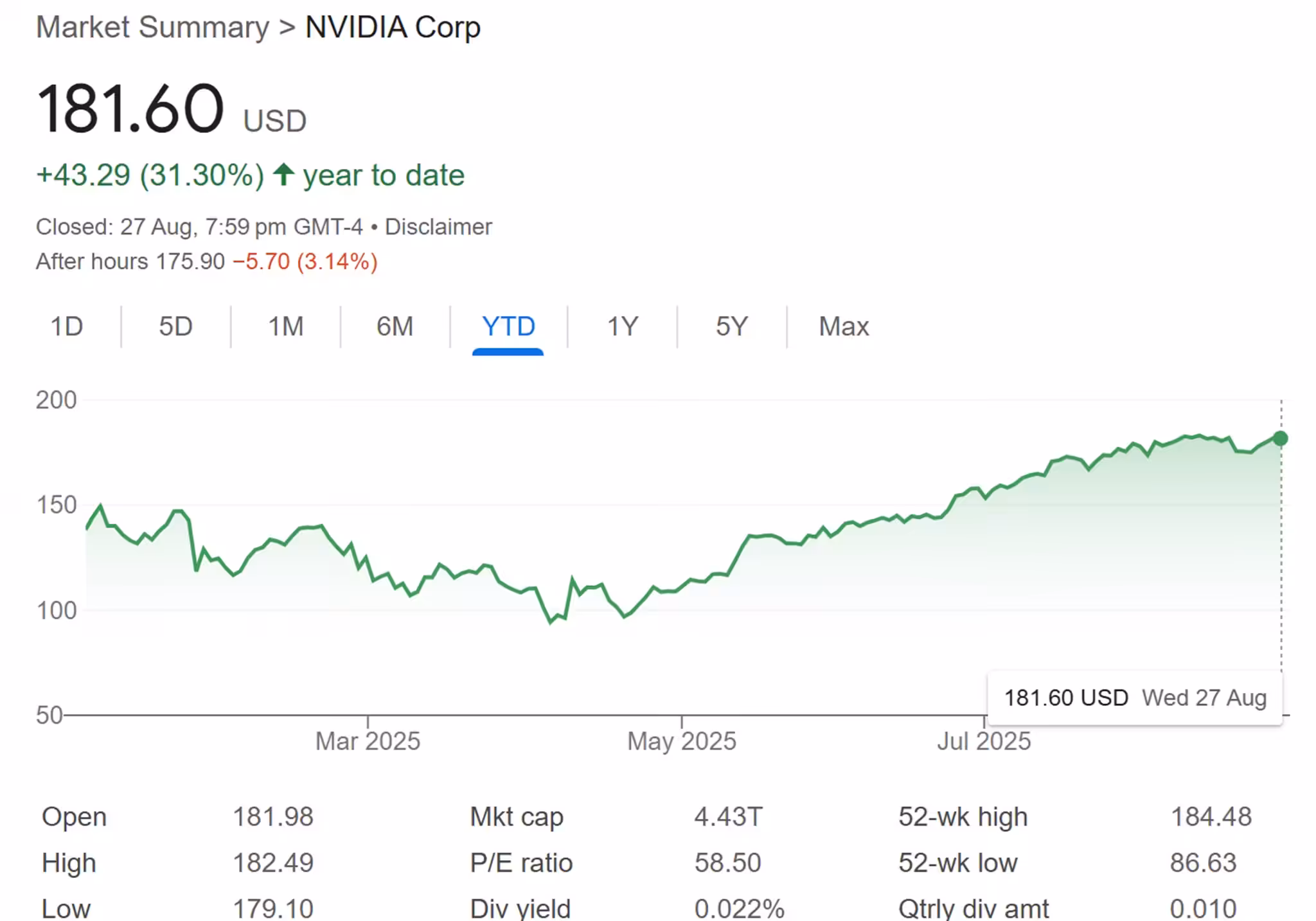Viewport: 1316px width, 921px height.
Task: View the 1Y price history
Action: click(622, 326)
